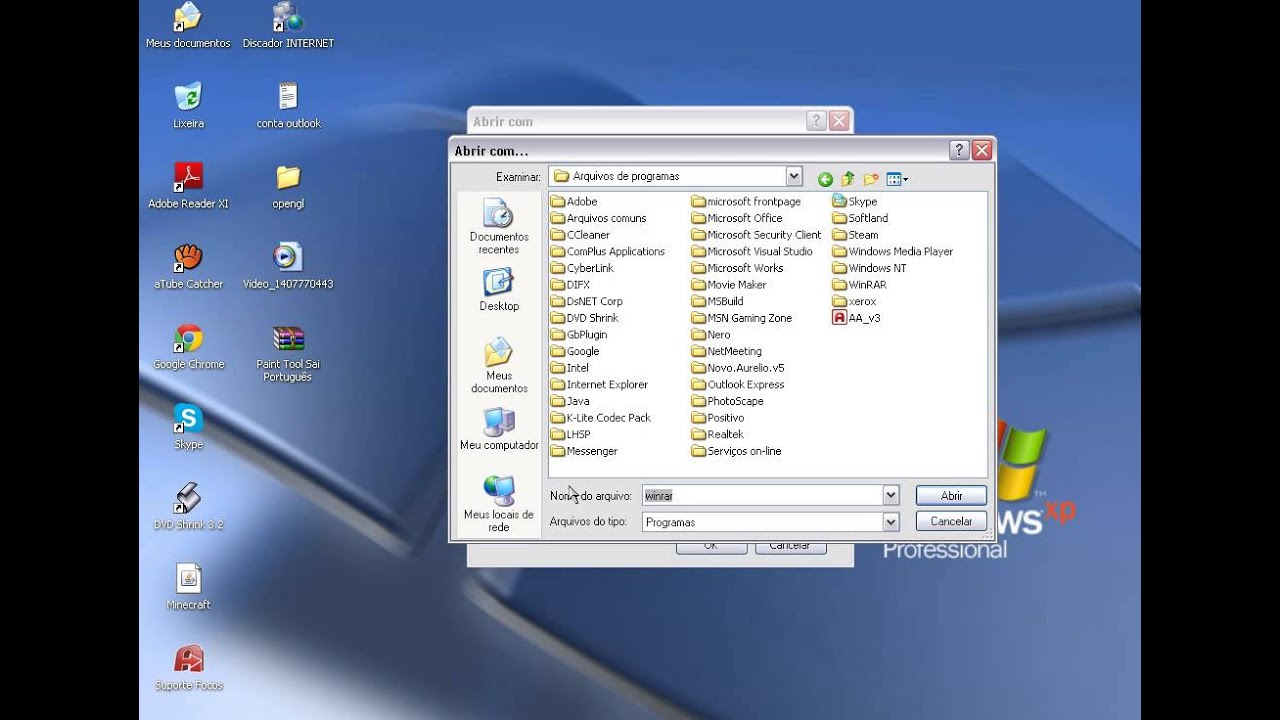The image size is (1280, 720).
Task: Select the Serviços on-line folder
Action: click(x=737, y=451)
